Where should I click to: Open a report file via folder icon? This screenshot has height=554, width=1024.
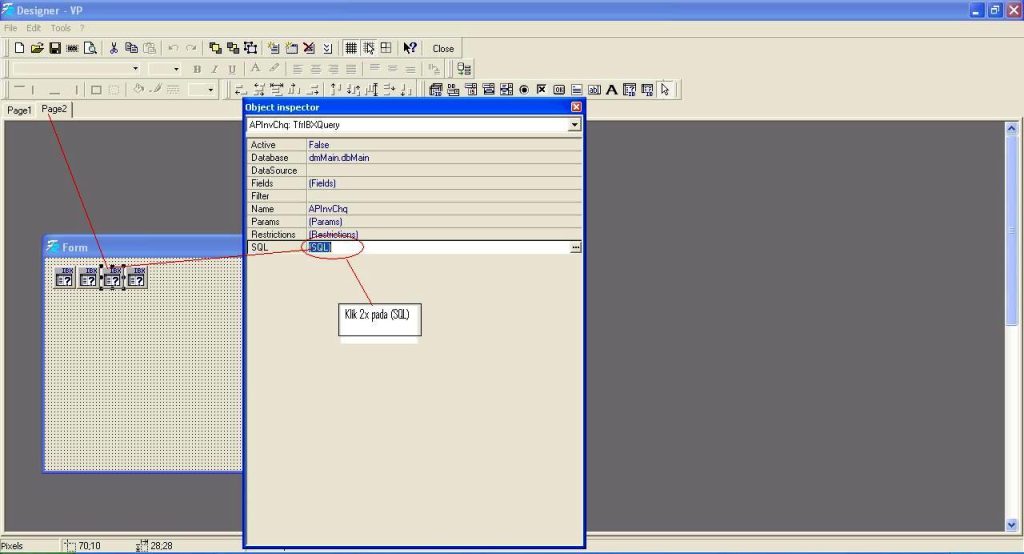[x=37, y=48]
